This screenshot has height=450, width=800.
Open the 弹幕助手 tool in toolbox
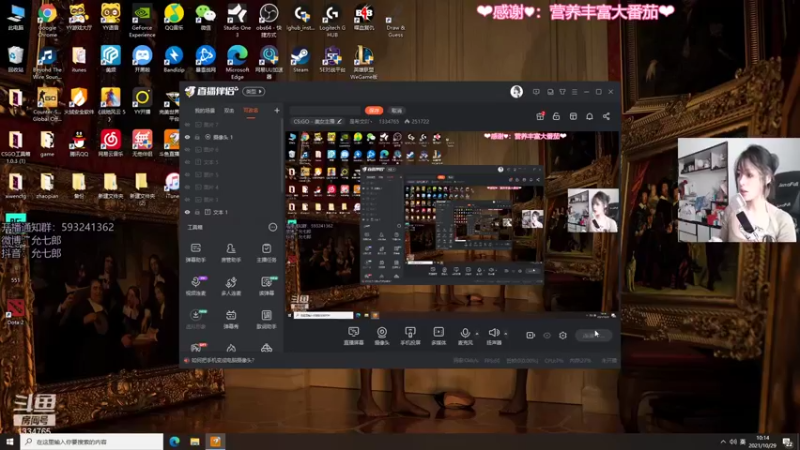pyautogui.click(x=195, y=253)
